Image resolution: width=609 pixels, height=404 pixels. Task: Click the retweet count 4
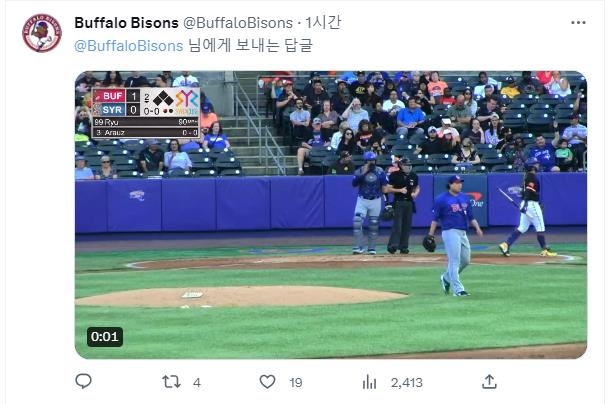pyautogui.click(x=197, y=382)
